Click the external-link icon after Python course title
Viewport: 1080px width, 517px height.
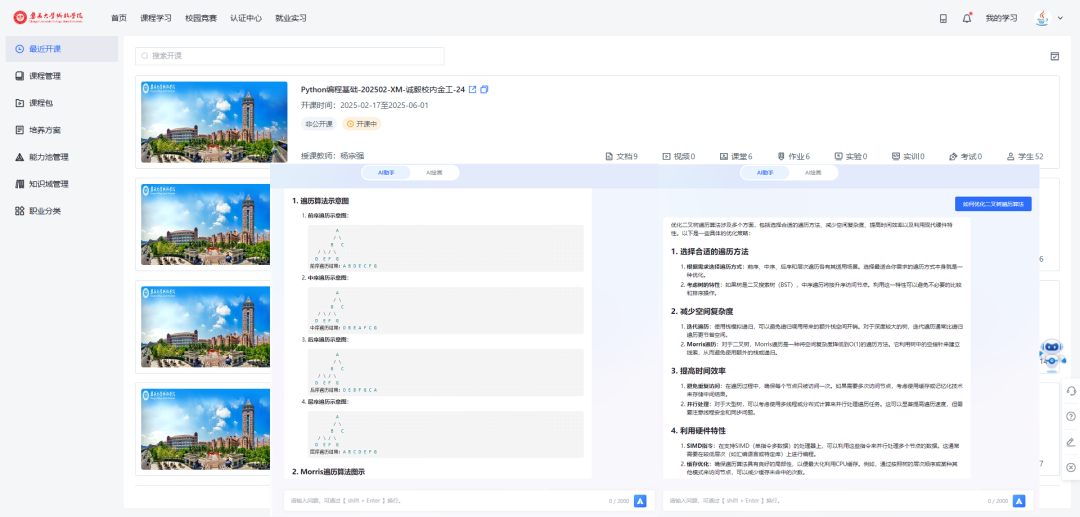472,89
